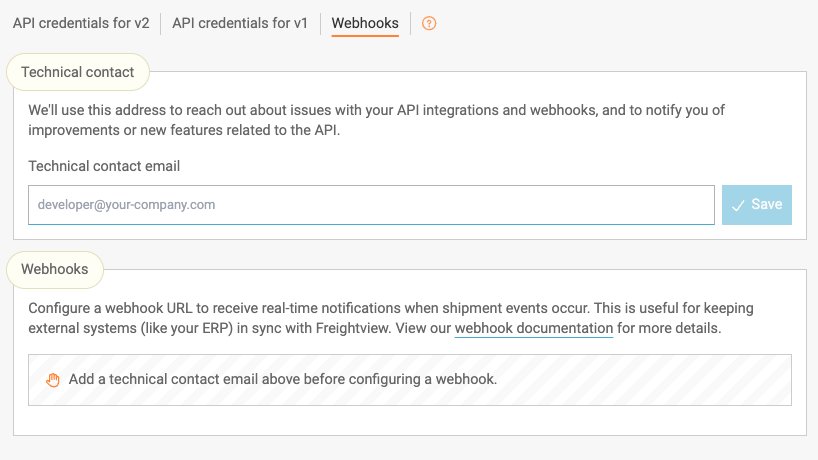Click the add technical contact notice banner

point(410,380)
